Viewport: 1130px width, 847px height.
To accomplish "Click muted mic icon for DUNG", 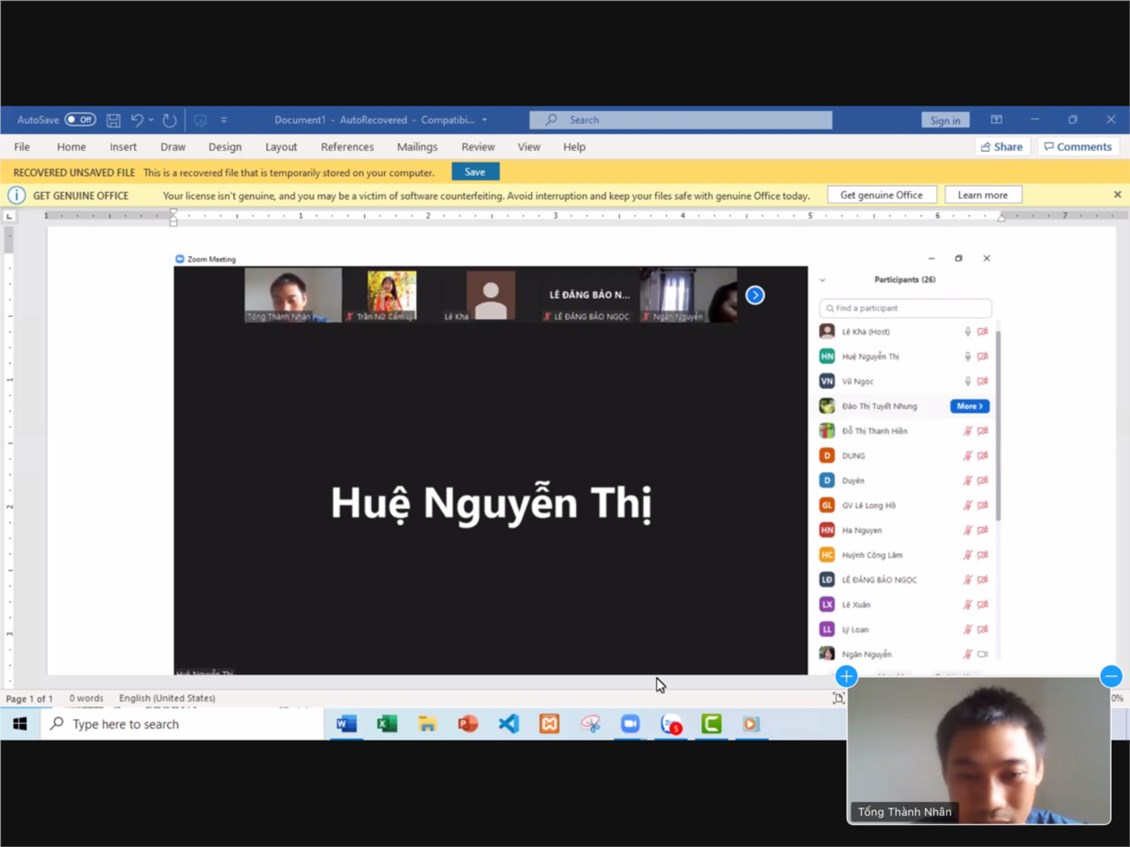I will click(968, 456).
